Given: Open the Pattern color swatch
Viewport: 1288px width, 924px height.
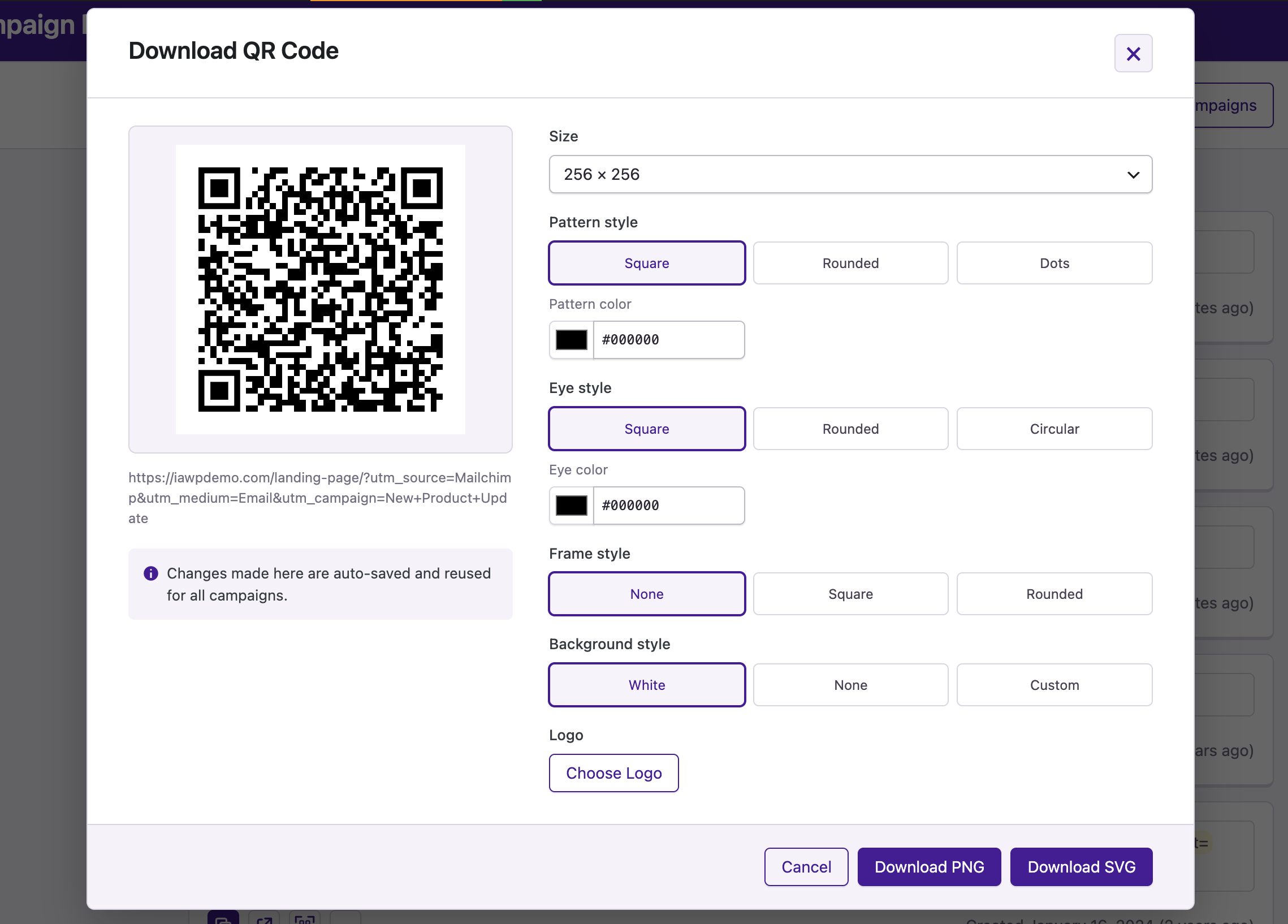Looking at the screenshot, I should tap(570, 340).
